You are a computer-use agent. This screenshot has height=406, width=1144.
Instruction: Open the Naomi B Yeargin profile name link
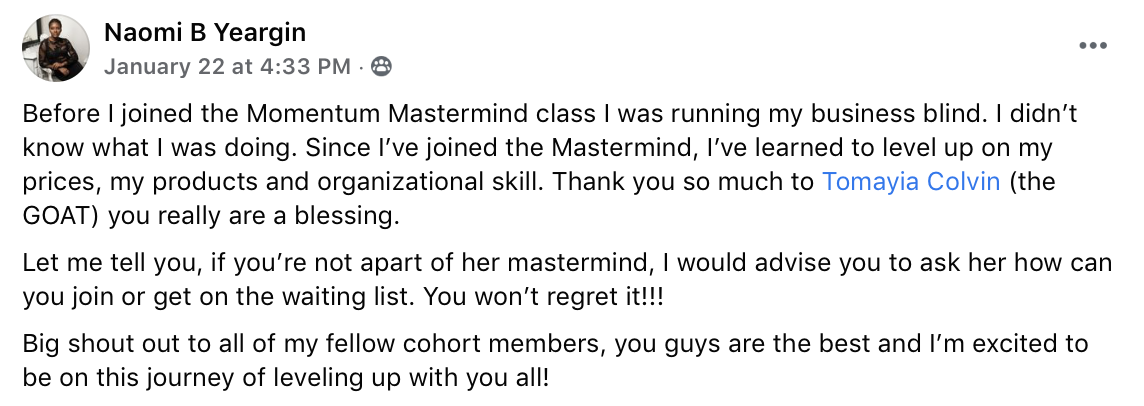(205, 32)
